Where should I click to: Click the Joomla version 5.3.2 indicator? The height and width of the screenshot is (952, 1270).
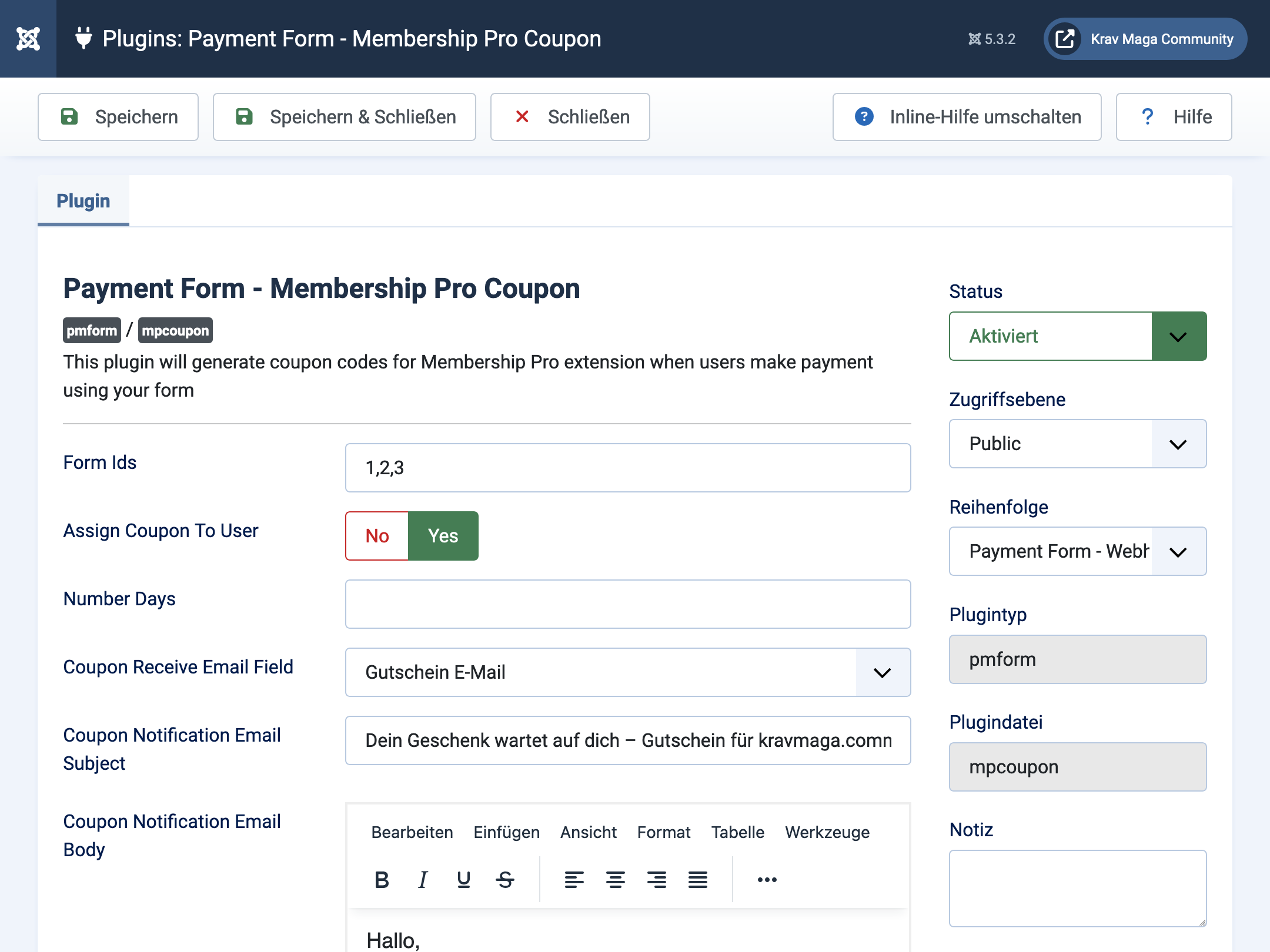(992, 39)
